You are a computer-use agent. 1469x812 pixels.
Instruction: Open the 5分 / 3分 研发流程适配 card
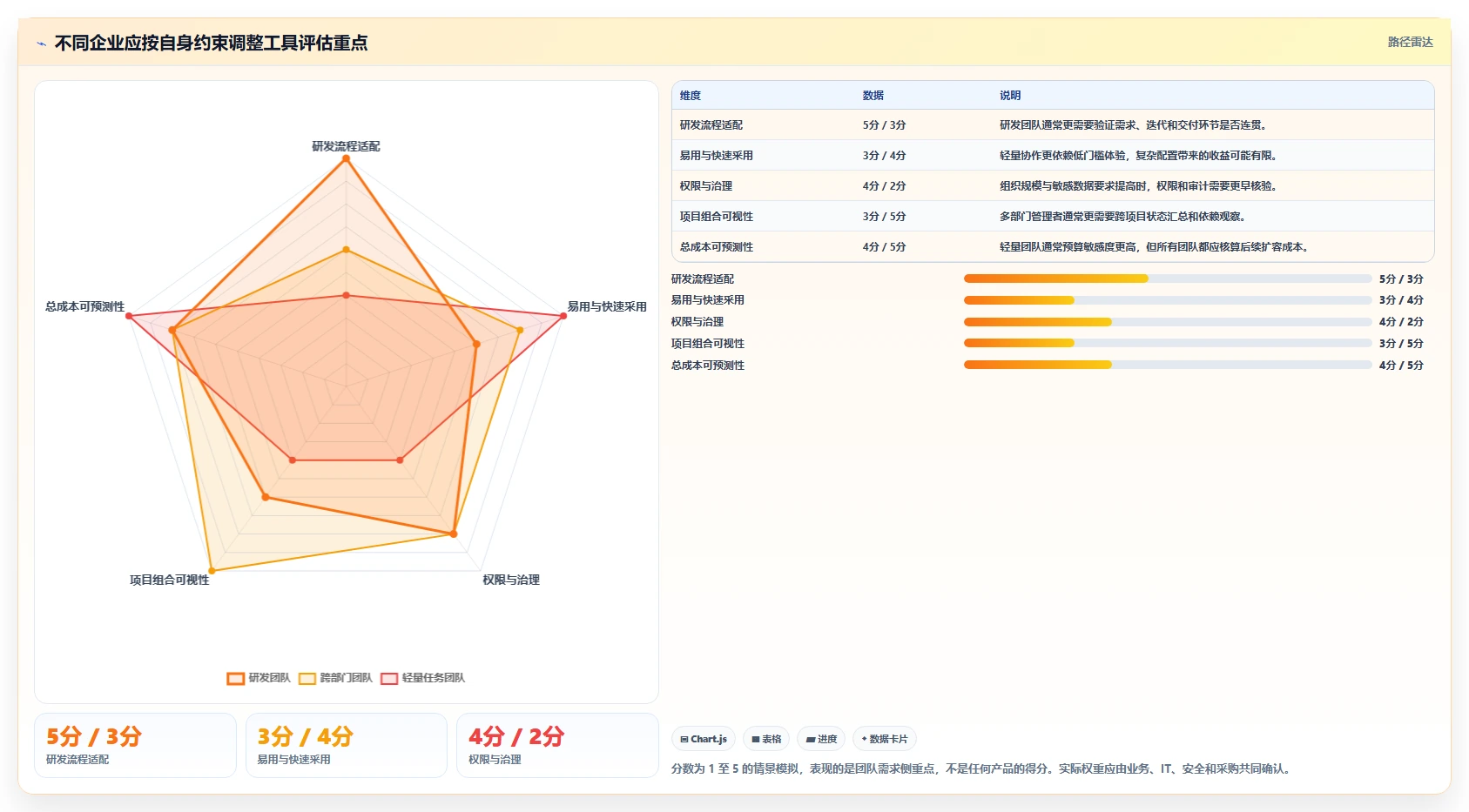[x=135, y=745]
